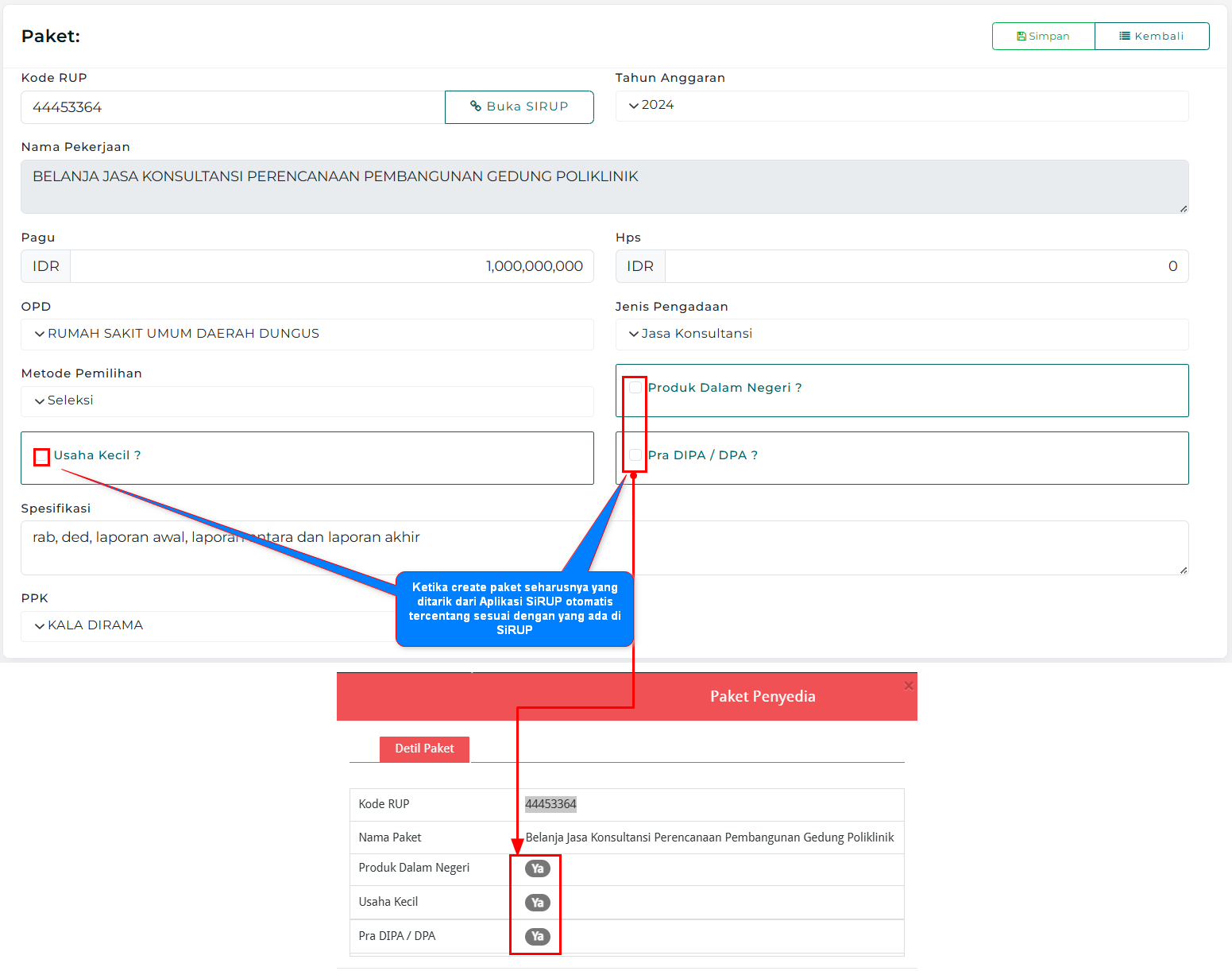Select the PPK dropdown

(x=207, y=626)
